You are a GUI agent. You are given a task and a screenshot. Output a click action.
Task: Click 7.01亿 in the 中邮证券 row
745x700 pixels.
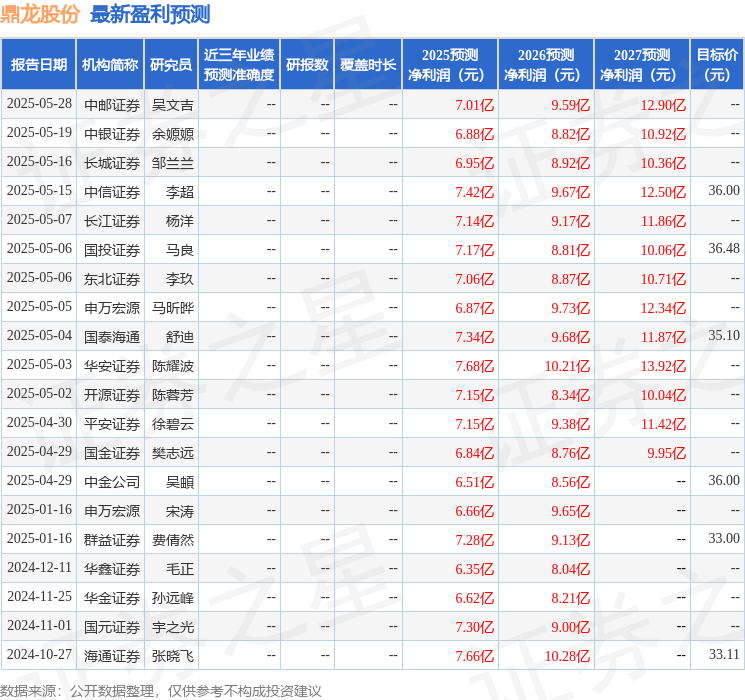point(475,105)
